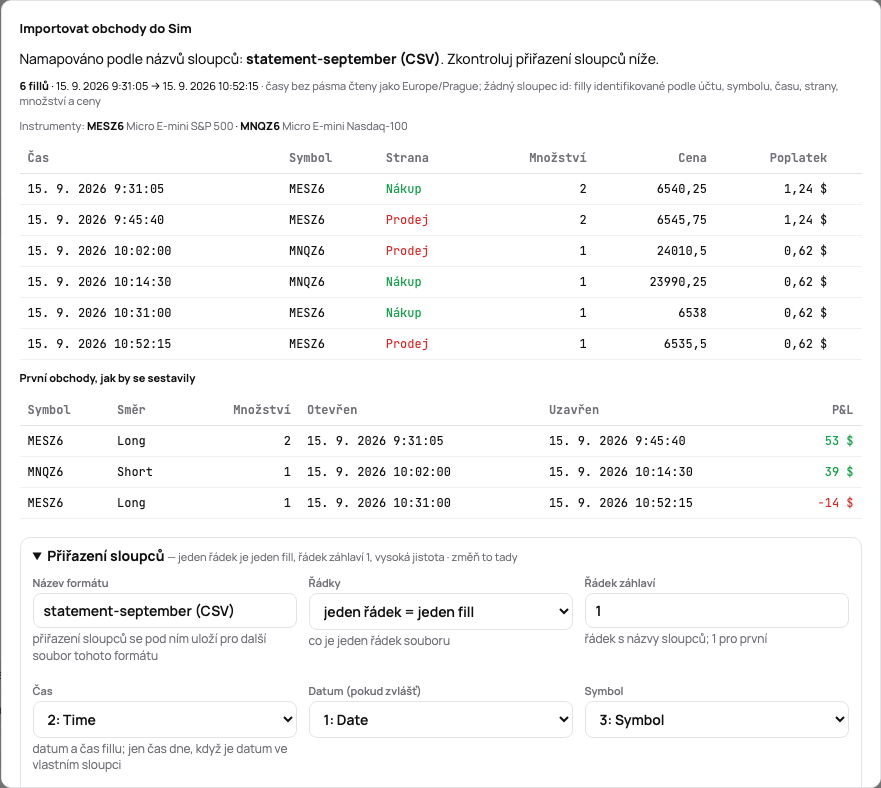Click the Cena column header
The width and height of the screenshot is (881, 788).
tap(692, 158)
